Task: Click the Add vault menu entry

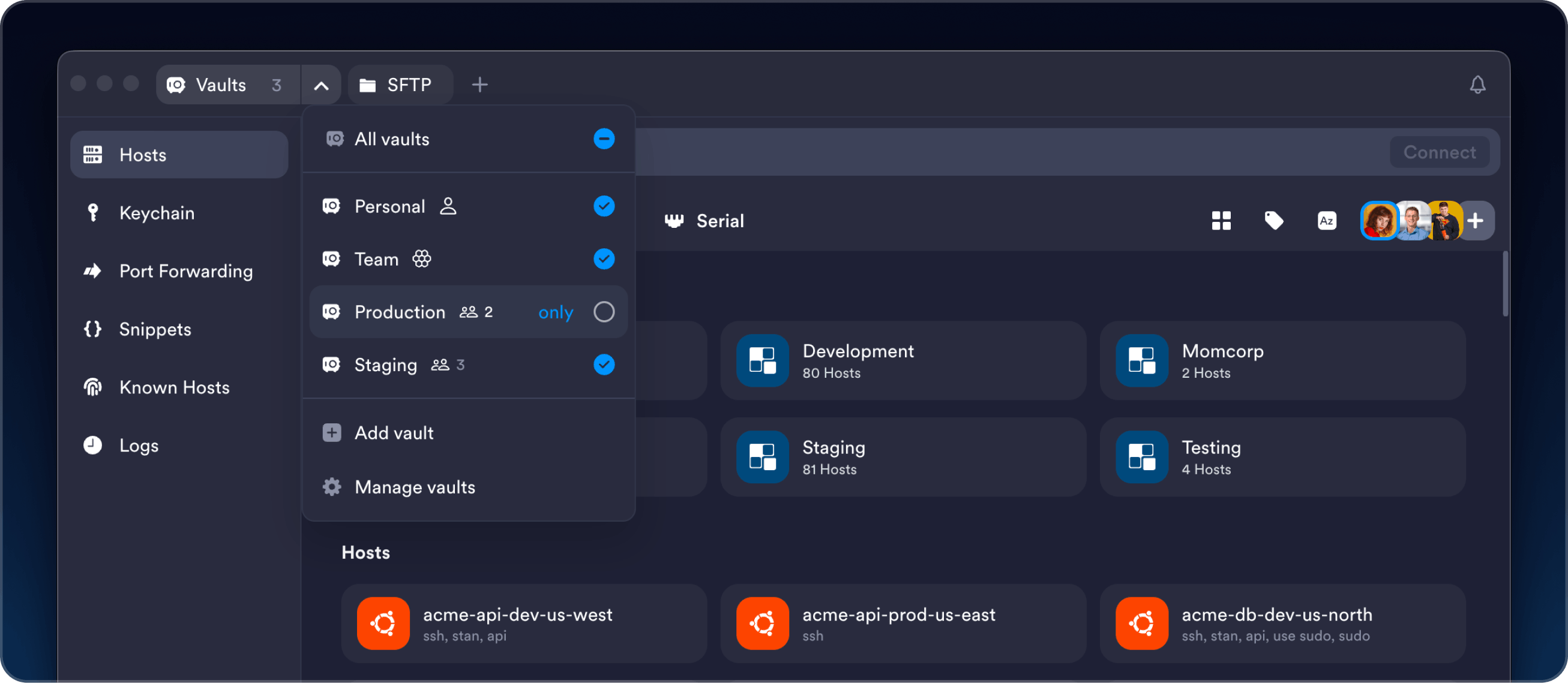Action: pyautogui.click(x=469, y=432)
